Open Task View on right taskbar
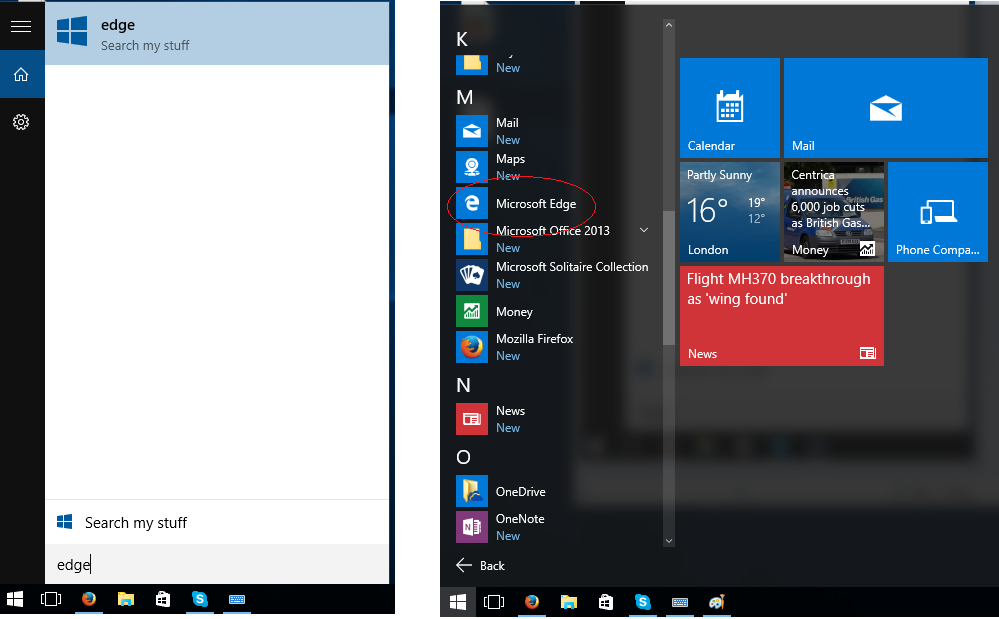The width and height of the screenshot is (999, 619). pos(494,602)
